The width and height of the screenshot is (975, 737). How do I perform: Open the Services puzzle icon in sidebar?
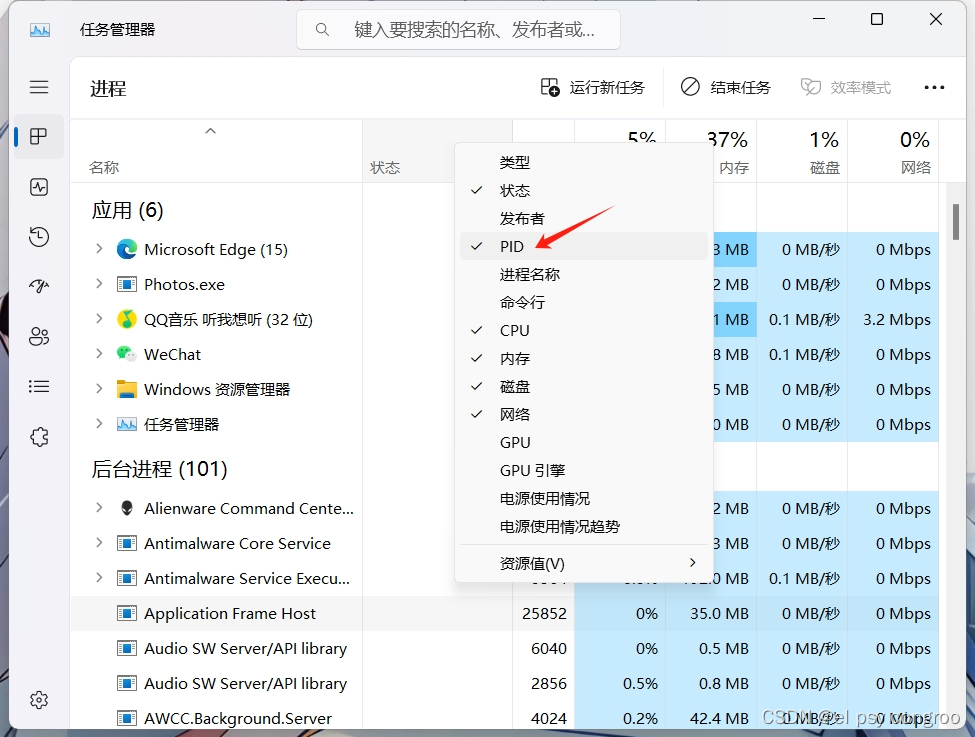pyautogui.click(x=39, y=437)
